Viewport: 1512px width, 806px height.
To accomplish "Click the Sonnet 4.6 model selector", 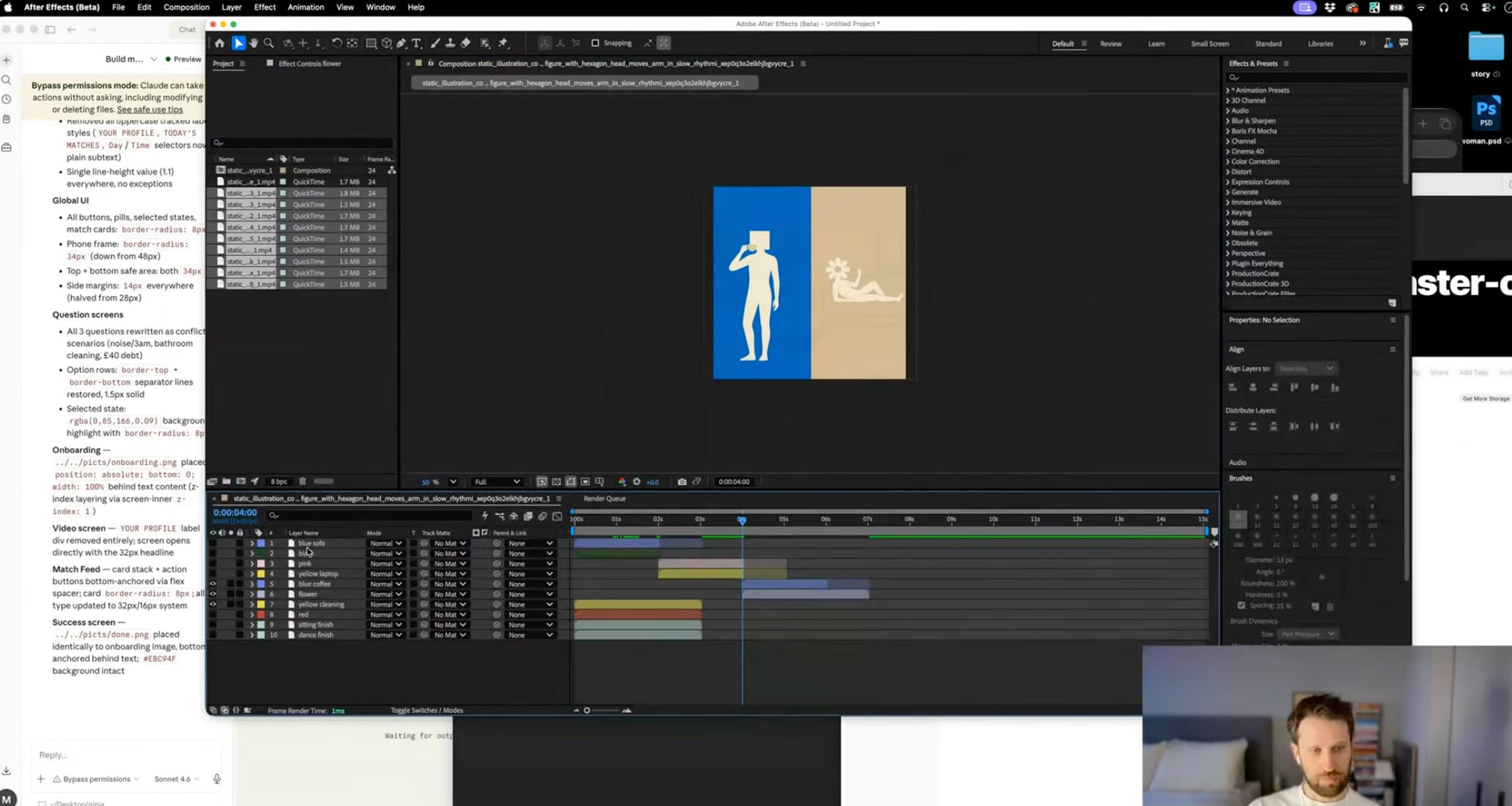I will point(176,779).
